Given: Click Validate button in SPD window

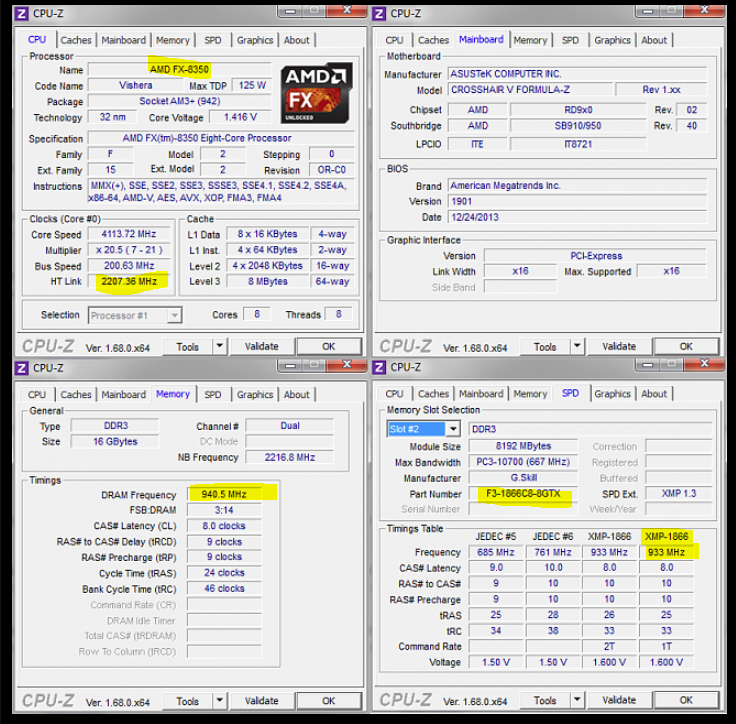Looking at the screenshot, I should click(x=619, y=700).
